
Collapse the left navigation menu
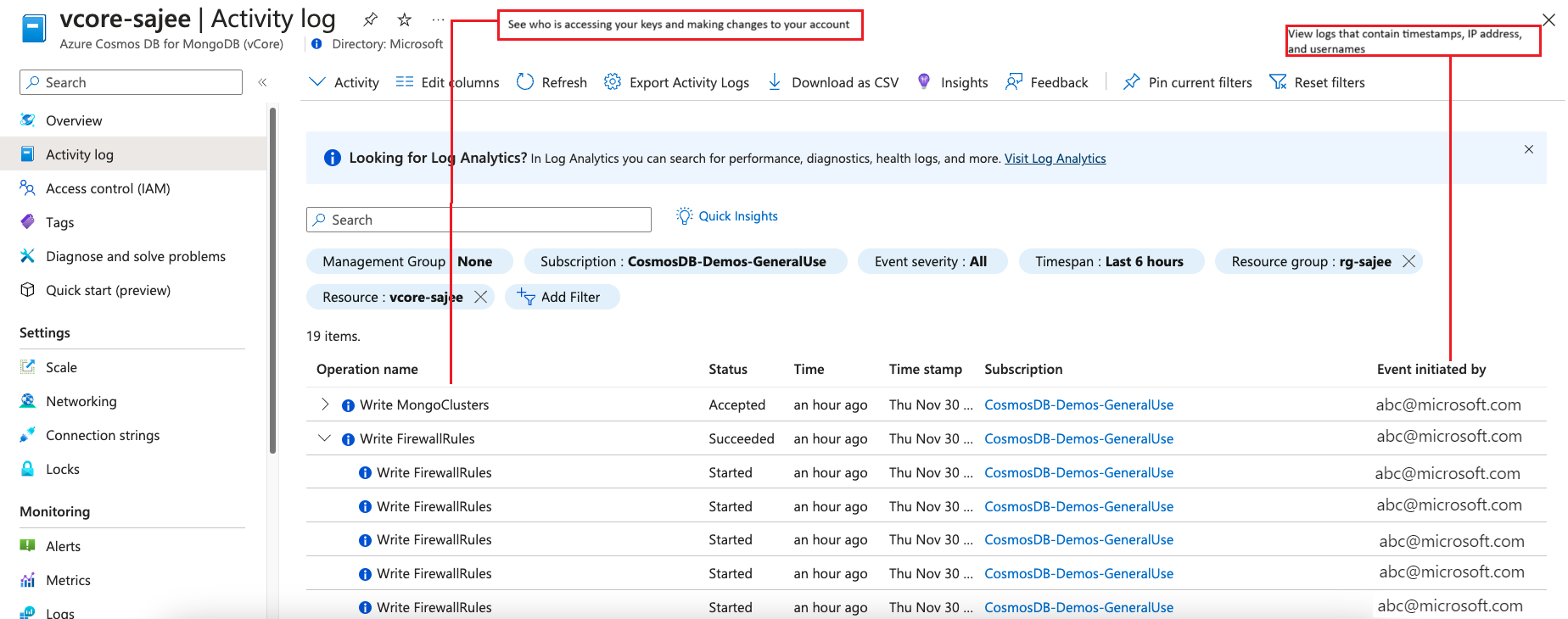click(263, 82)
